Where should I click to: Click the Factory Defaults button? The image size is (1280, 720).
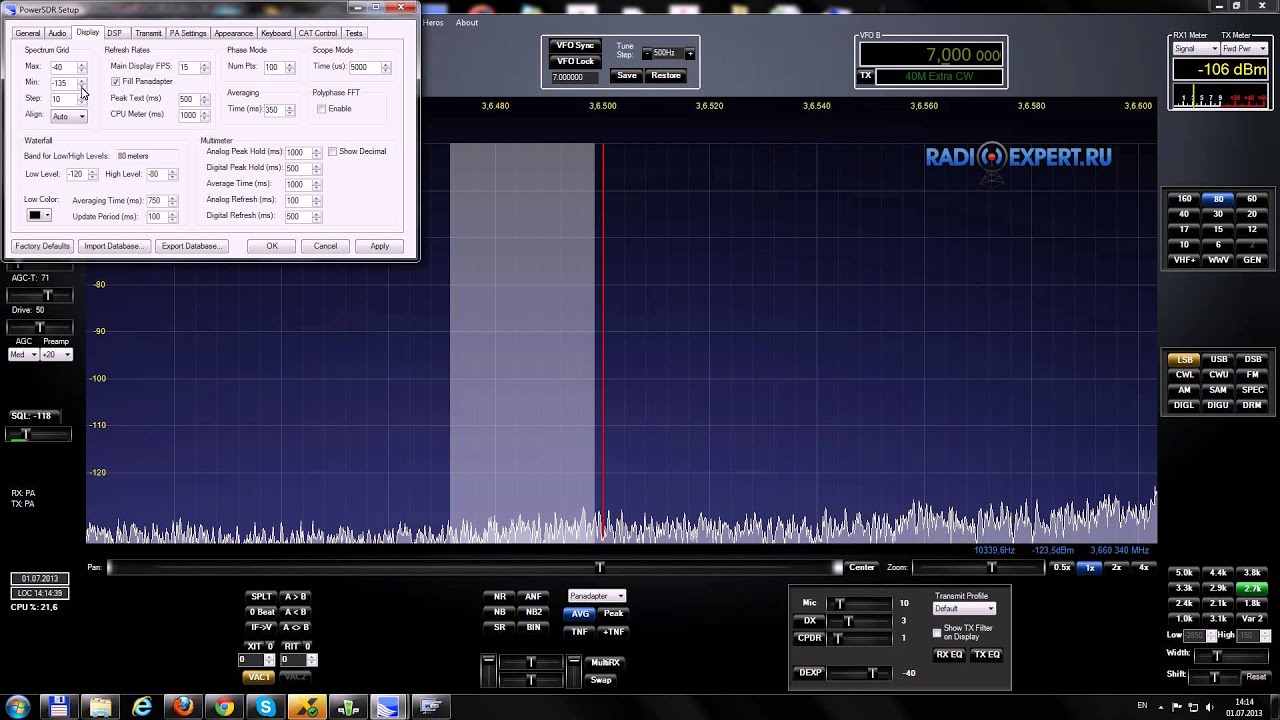(42, 246)
